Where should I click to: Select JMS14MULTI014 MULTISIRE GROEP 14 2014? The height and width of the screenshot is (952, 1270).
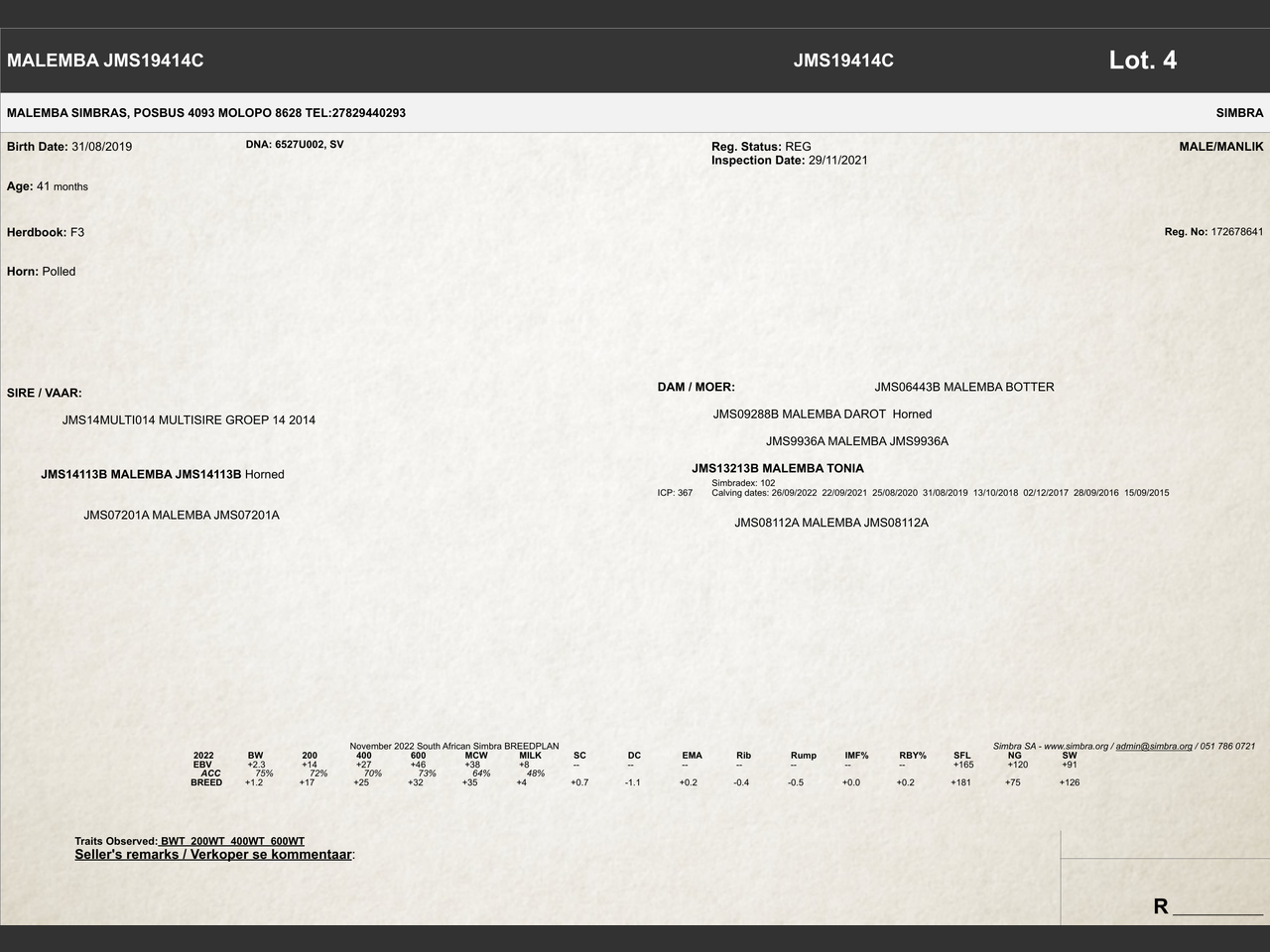pos(189,420)
